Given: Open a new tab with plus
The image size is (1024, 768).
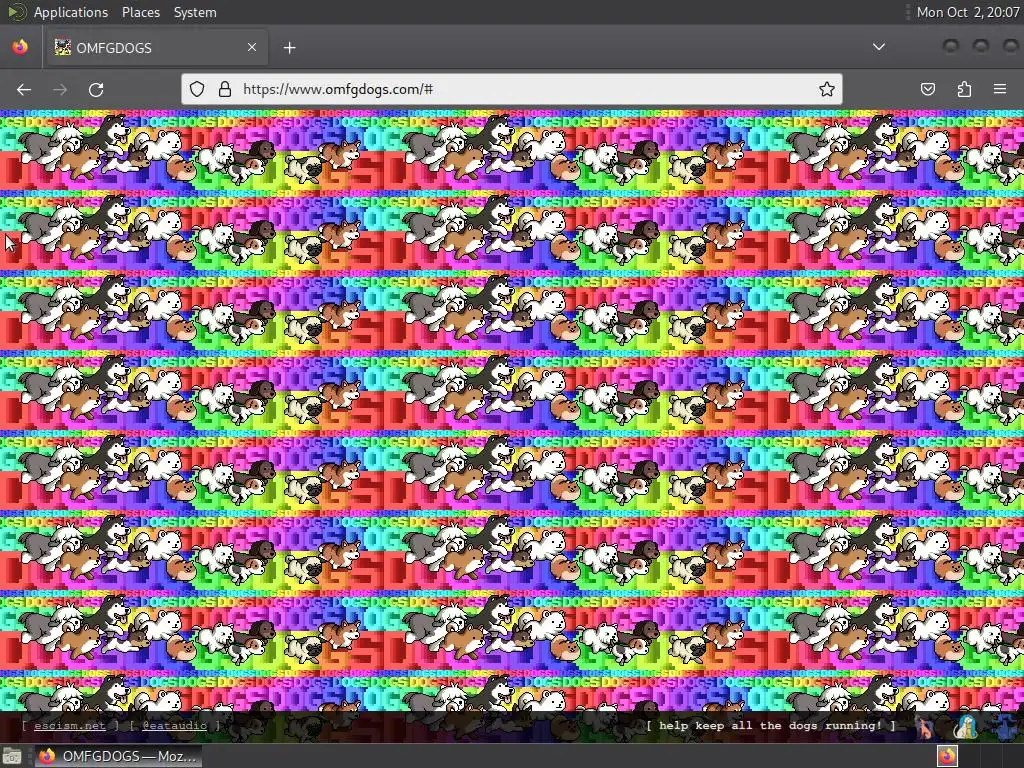Looking at the screenshot, I should 289,48.
